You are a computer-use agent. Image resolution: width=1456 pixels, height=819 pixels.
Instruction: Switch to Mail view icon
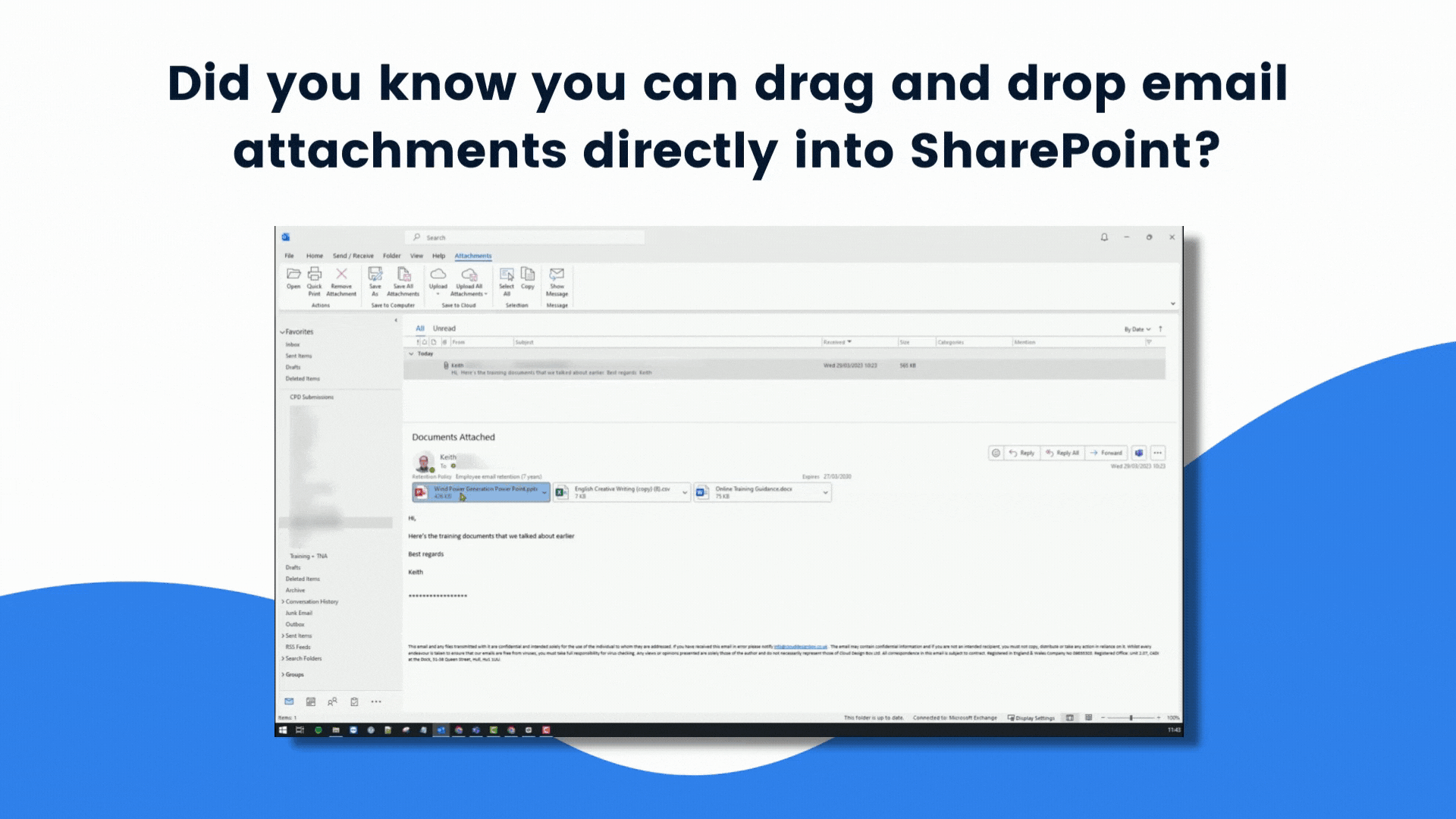point(289,701)
